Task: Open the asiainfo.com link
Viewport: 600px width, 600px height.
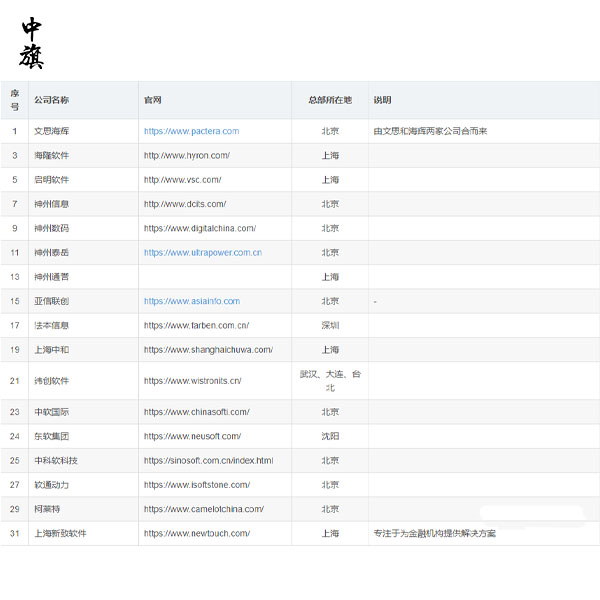Action: click(191, 301)
